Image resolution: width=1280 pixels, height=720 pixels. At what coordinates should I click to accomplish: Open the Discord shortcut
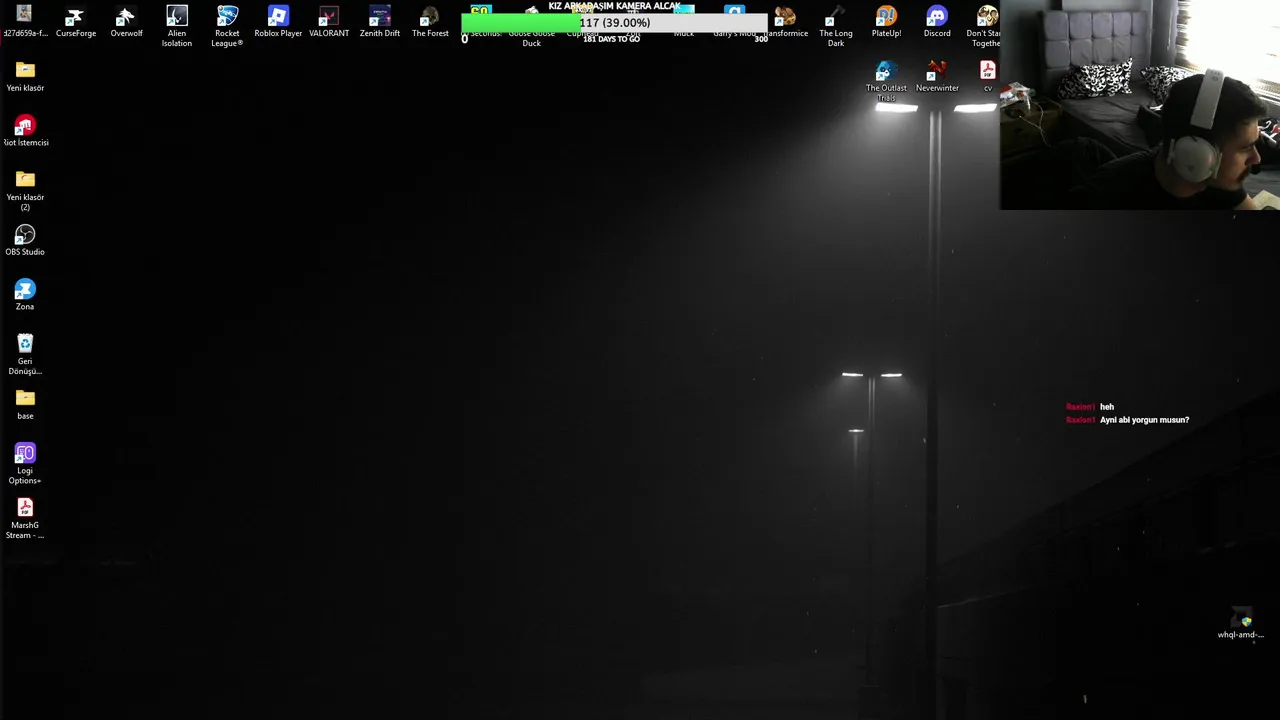click(x=937, y=22)
